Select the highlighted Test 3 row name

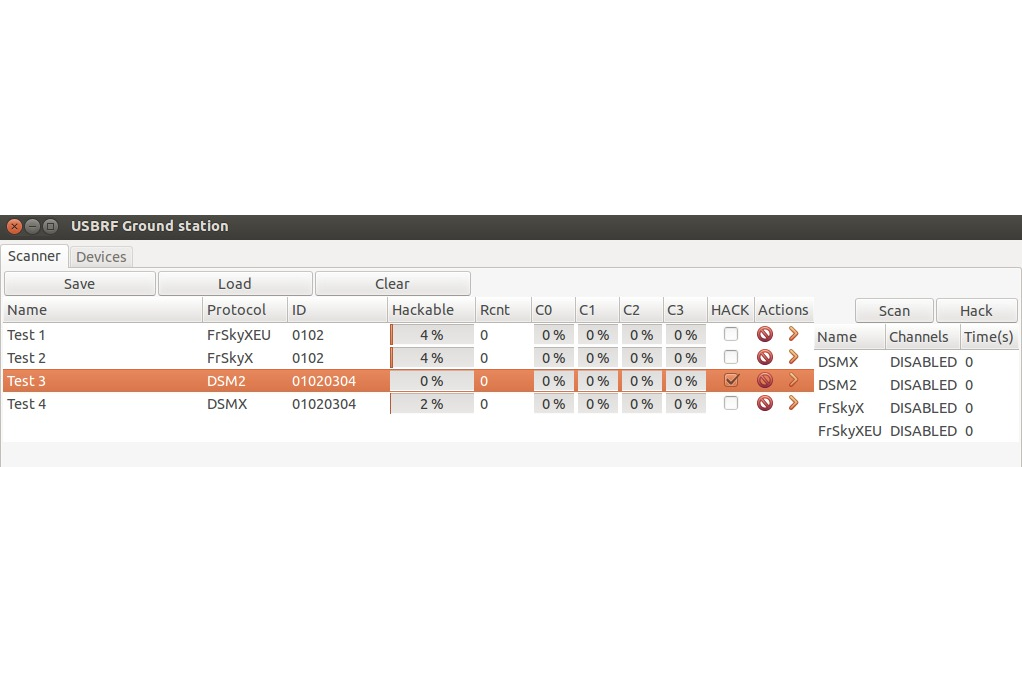[26, 381]
